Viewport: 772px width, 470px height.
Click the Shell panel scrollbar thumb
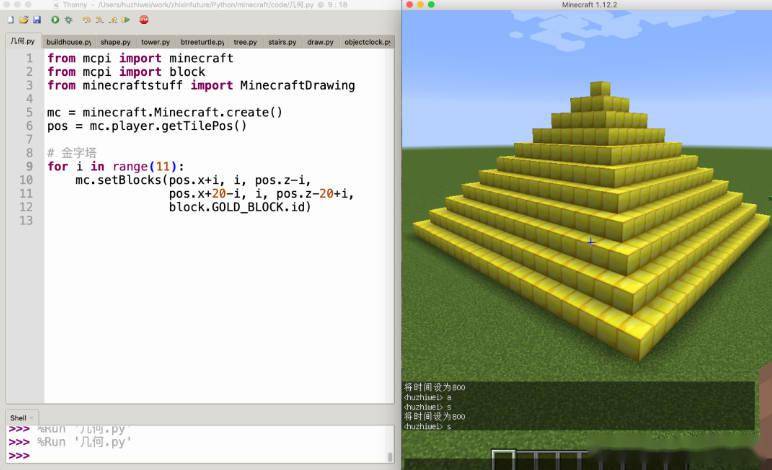coord(390,457)
